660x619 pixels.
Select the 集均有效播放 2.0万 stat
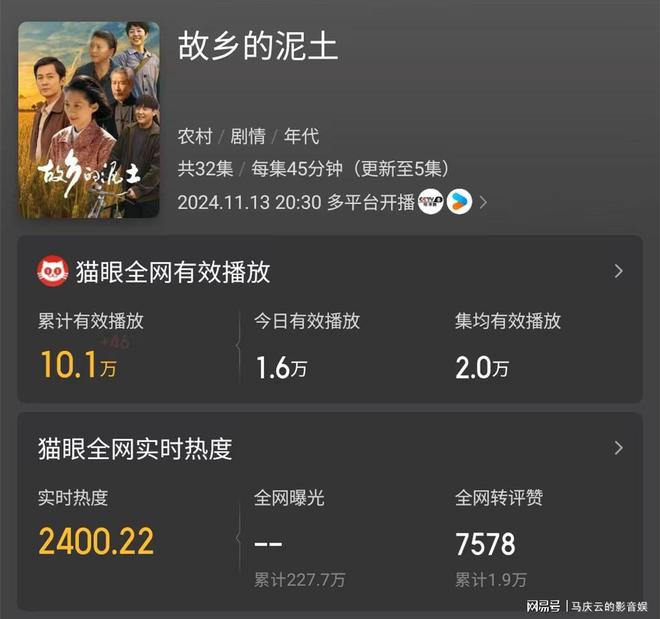(482, 368)
